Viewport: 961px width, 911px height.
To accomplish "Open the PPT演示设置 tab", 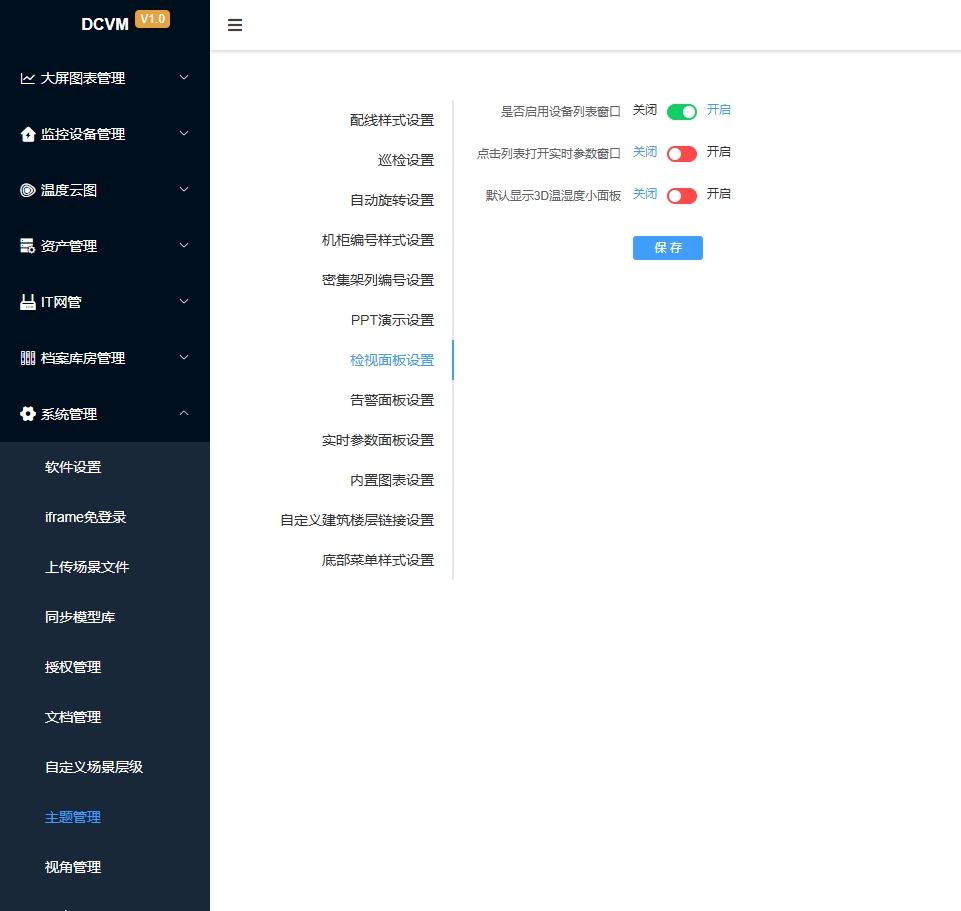I will [x=392, y=320].
